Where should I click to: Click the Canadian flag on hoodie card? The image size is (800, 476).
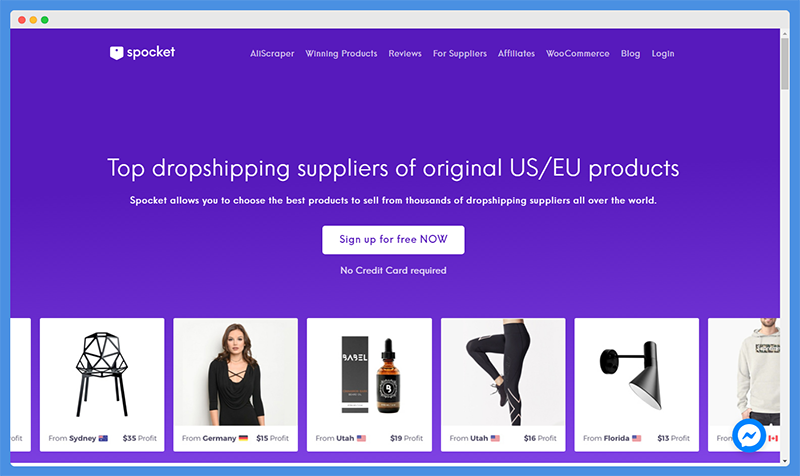pyautogui.click(x=773, y=438)
